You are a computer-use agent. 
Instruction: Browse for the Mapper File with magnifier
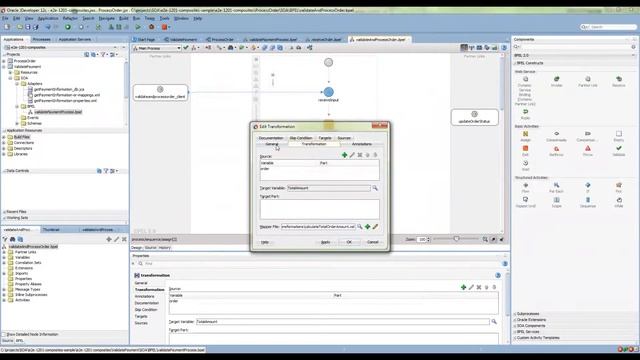[360, 227]
